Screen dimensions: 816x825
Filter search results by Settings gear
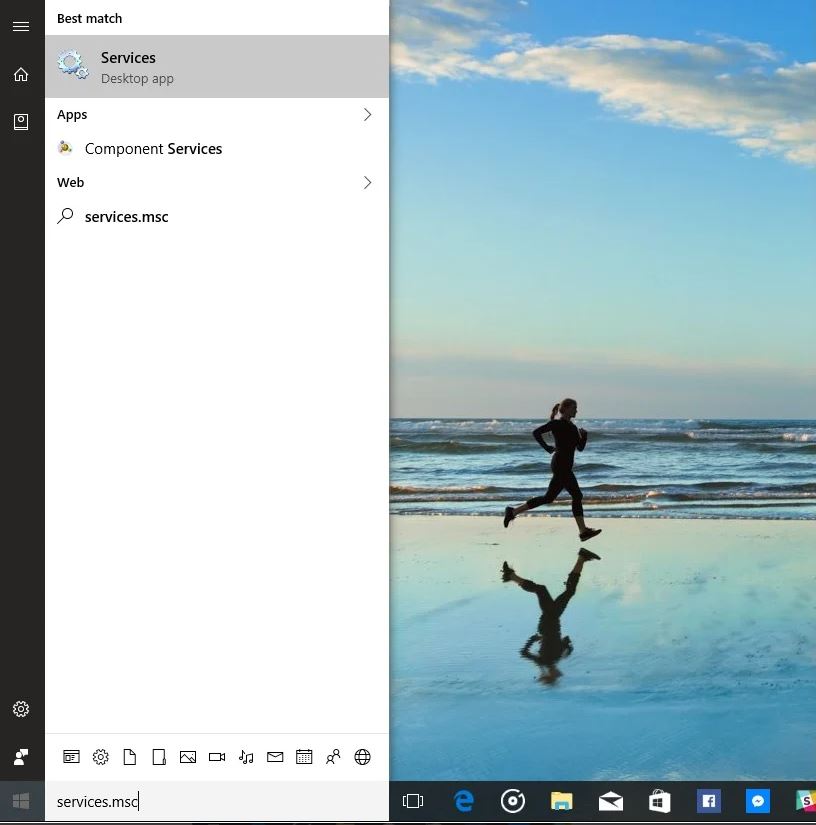click(100, 757)
